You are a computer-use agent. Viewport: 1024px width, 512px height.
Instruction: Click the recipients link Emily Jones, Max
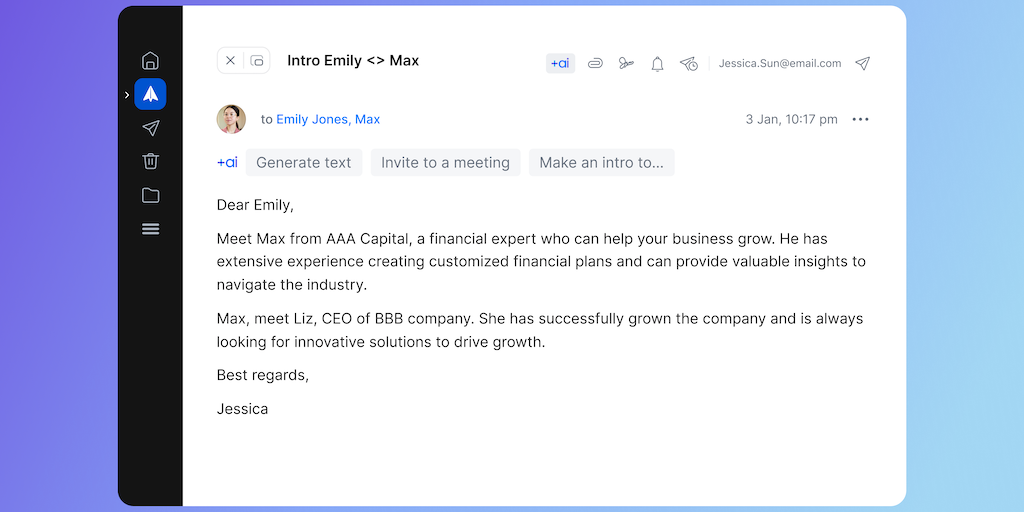[328, 119]
